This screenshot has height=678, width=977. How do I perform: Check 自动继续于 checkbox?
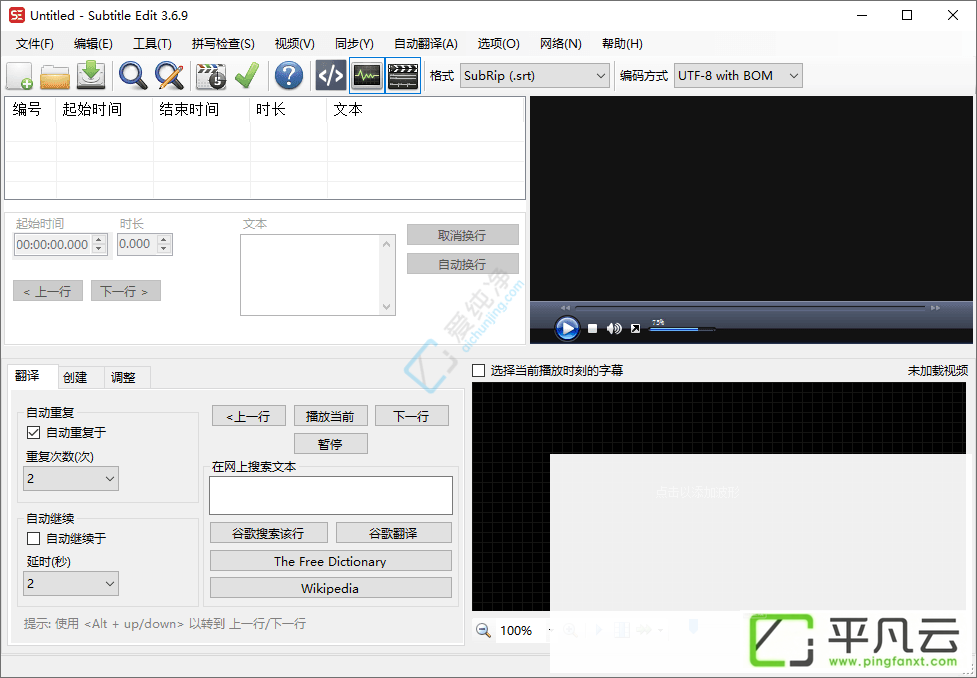coord(34,538)
